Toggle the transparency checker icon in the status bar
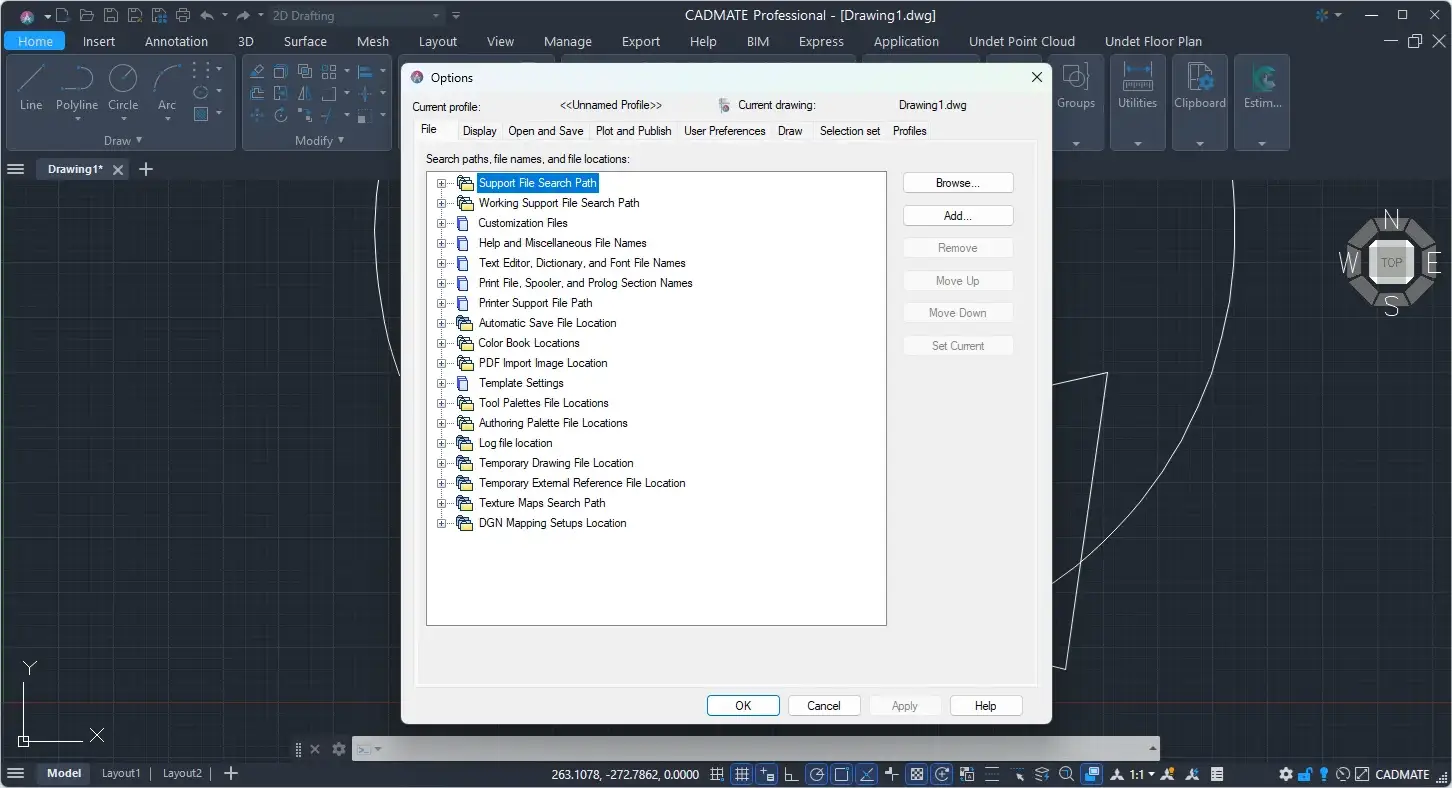 point(916,774)
